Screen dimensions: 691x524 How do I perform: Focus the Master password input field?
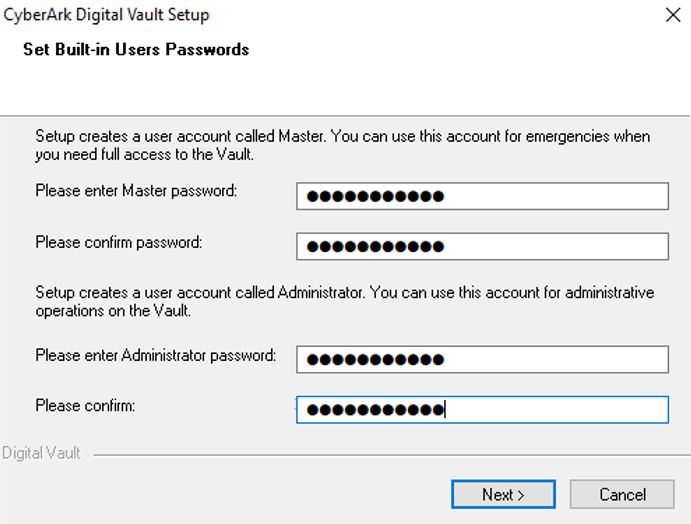(483, 196)
